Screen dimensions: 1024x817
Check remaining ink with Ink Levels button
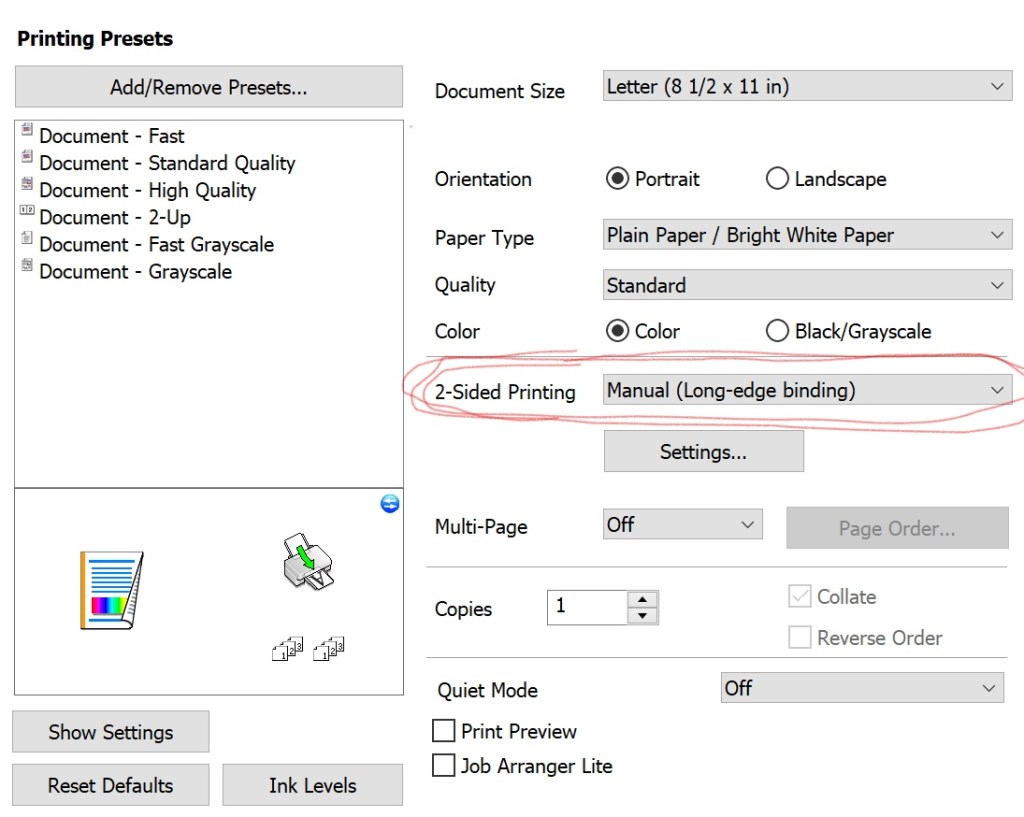click(312, 785)
